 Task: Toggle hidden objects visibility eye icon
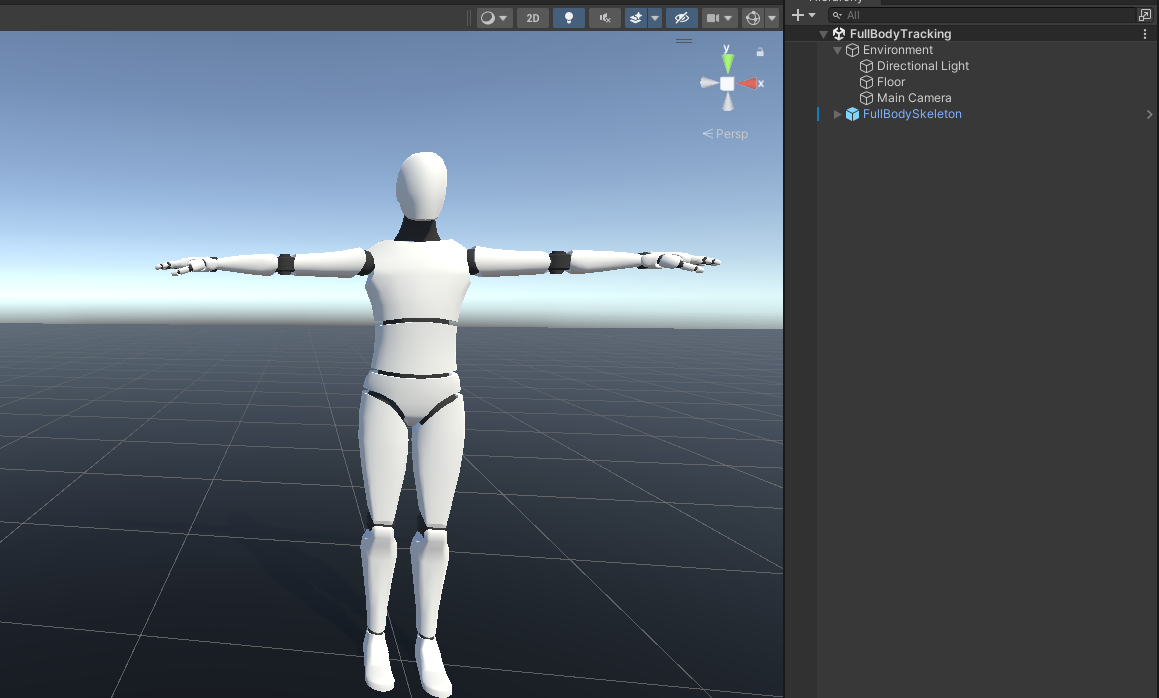[682, 18]
